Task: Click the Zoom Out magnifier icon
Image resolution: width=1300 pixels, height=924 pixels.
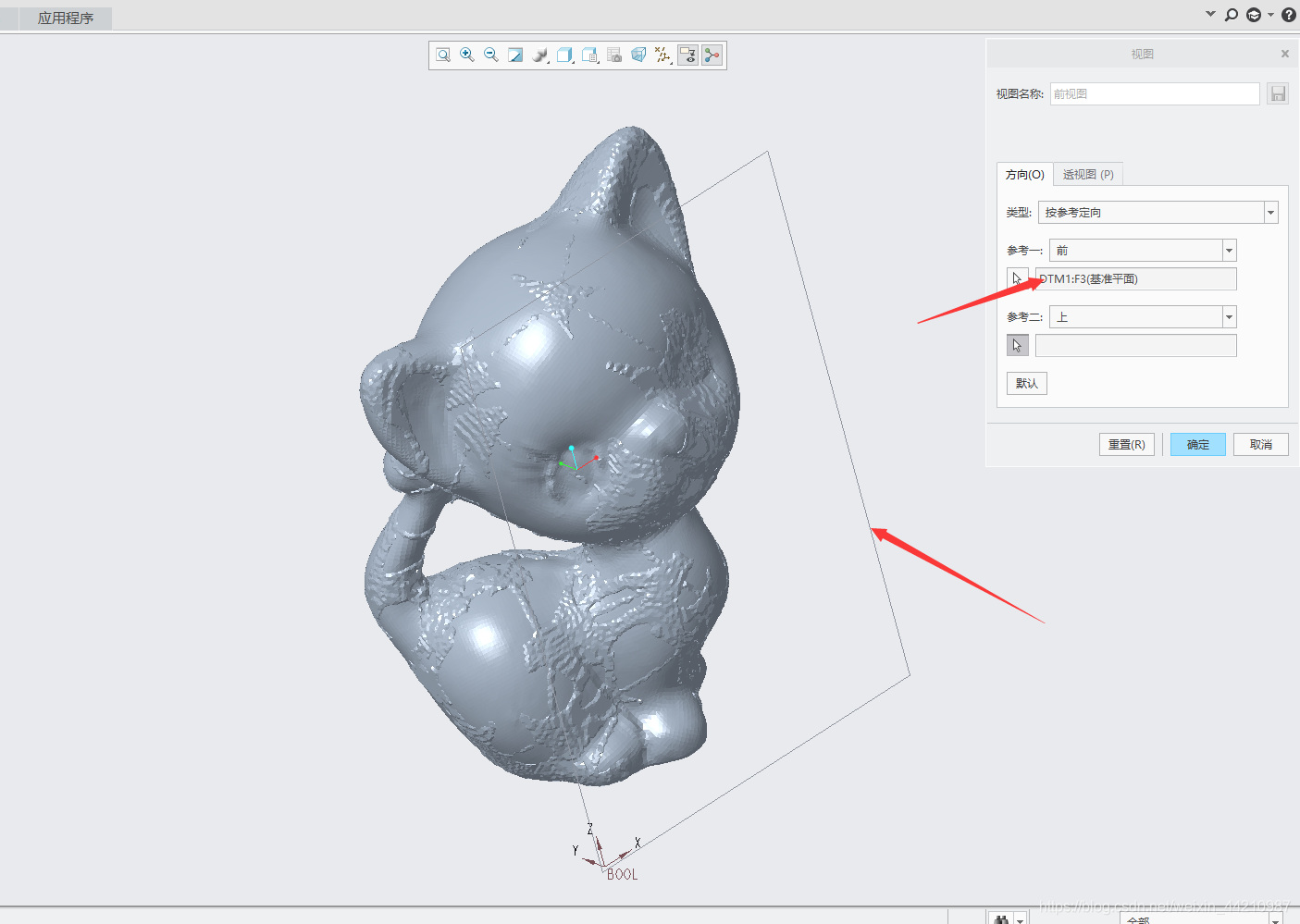Action: (491, 55)
